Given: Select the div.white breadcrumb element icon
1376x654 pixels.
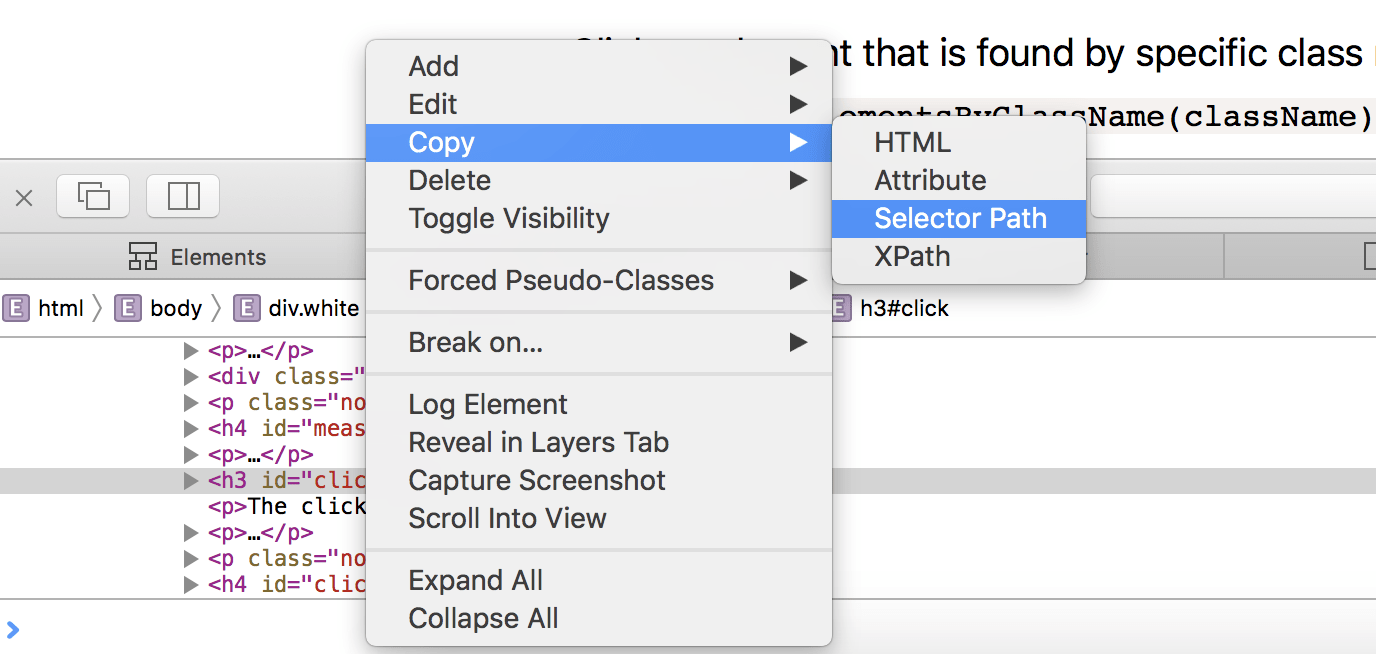Looking at the screenshot, I should click(247, 308).
